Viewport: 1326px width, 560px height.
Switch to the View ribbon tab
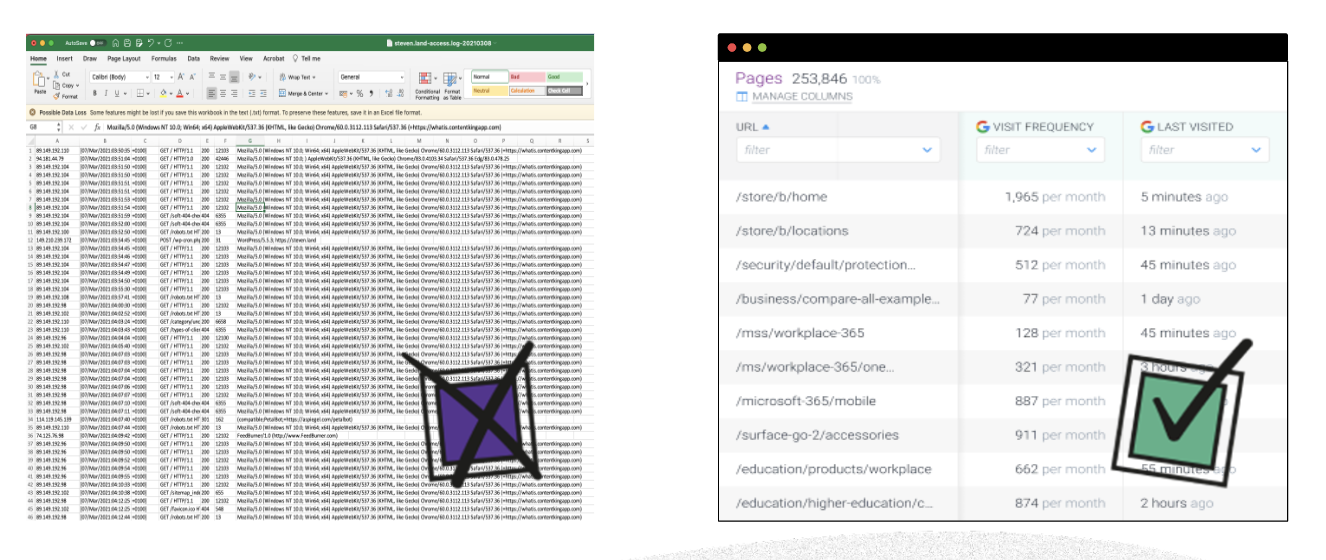(x=246, y=59)
